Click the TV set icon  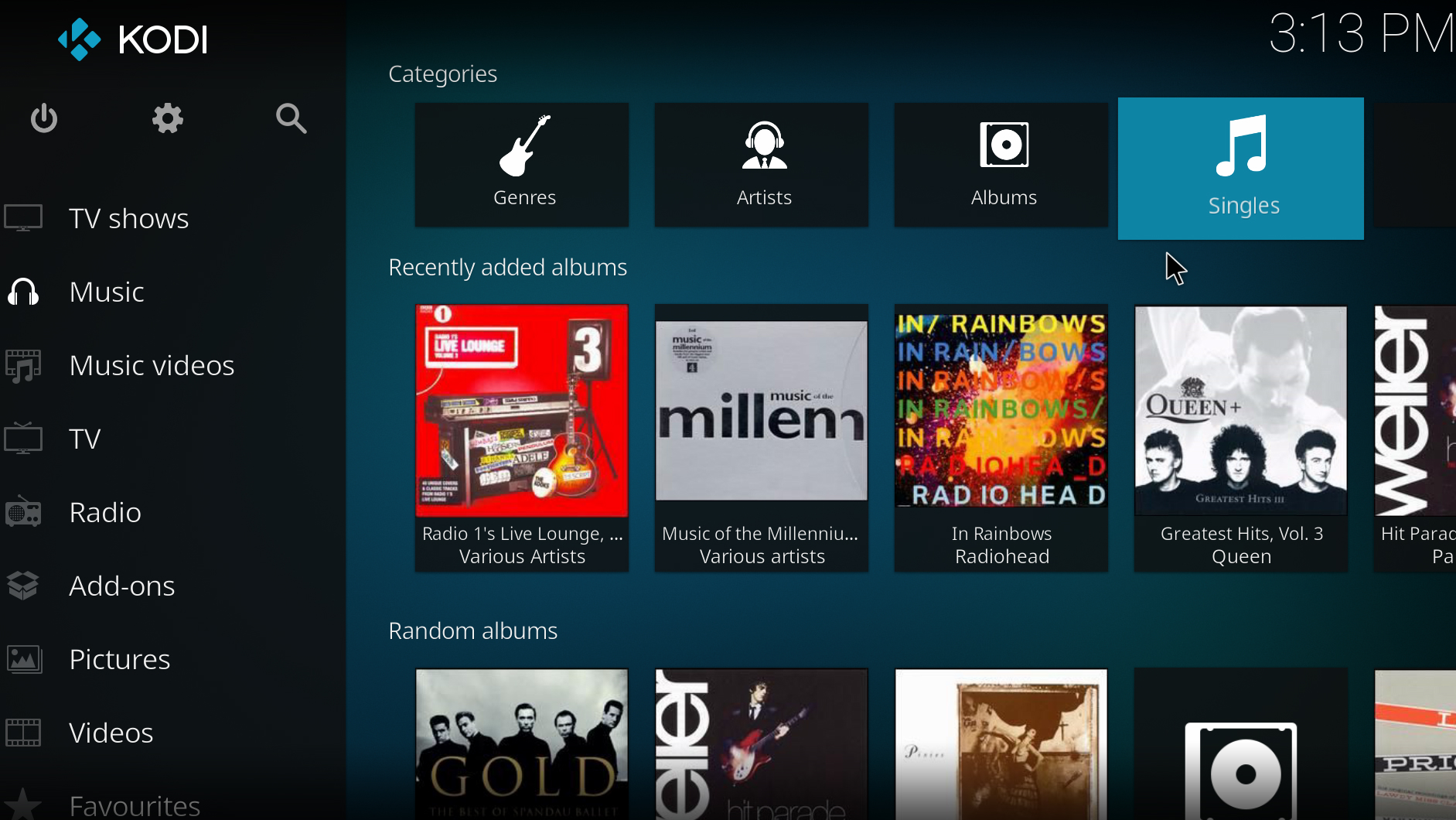[23, 439]
